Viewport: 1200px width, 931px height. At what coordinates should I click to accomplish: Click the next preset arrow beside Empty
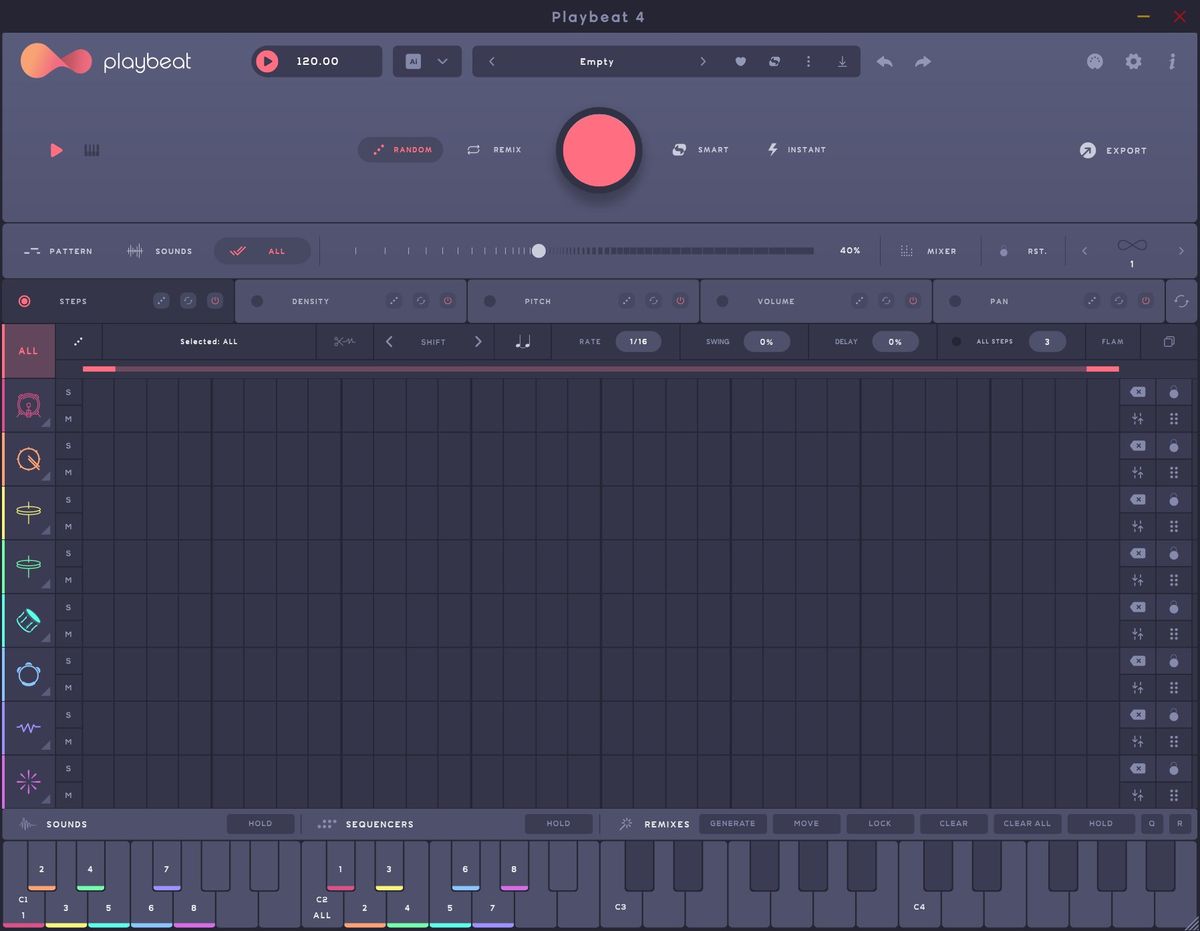click(703, 61)
